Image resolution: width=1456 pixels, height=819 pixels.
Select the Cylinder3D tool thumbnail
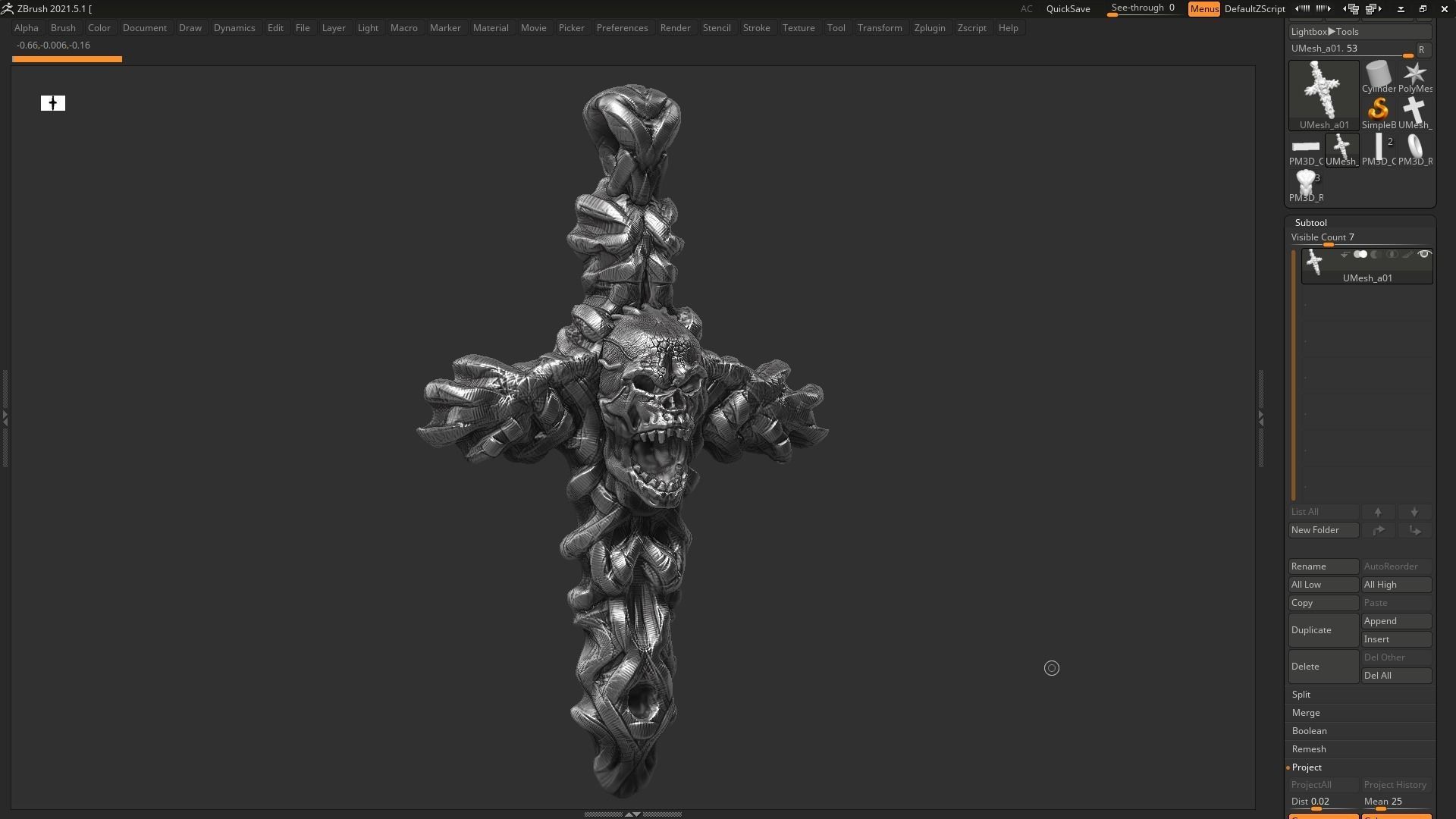pyautogui.click(x=1379, y=77)
